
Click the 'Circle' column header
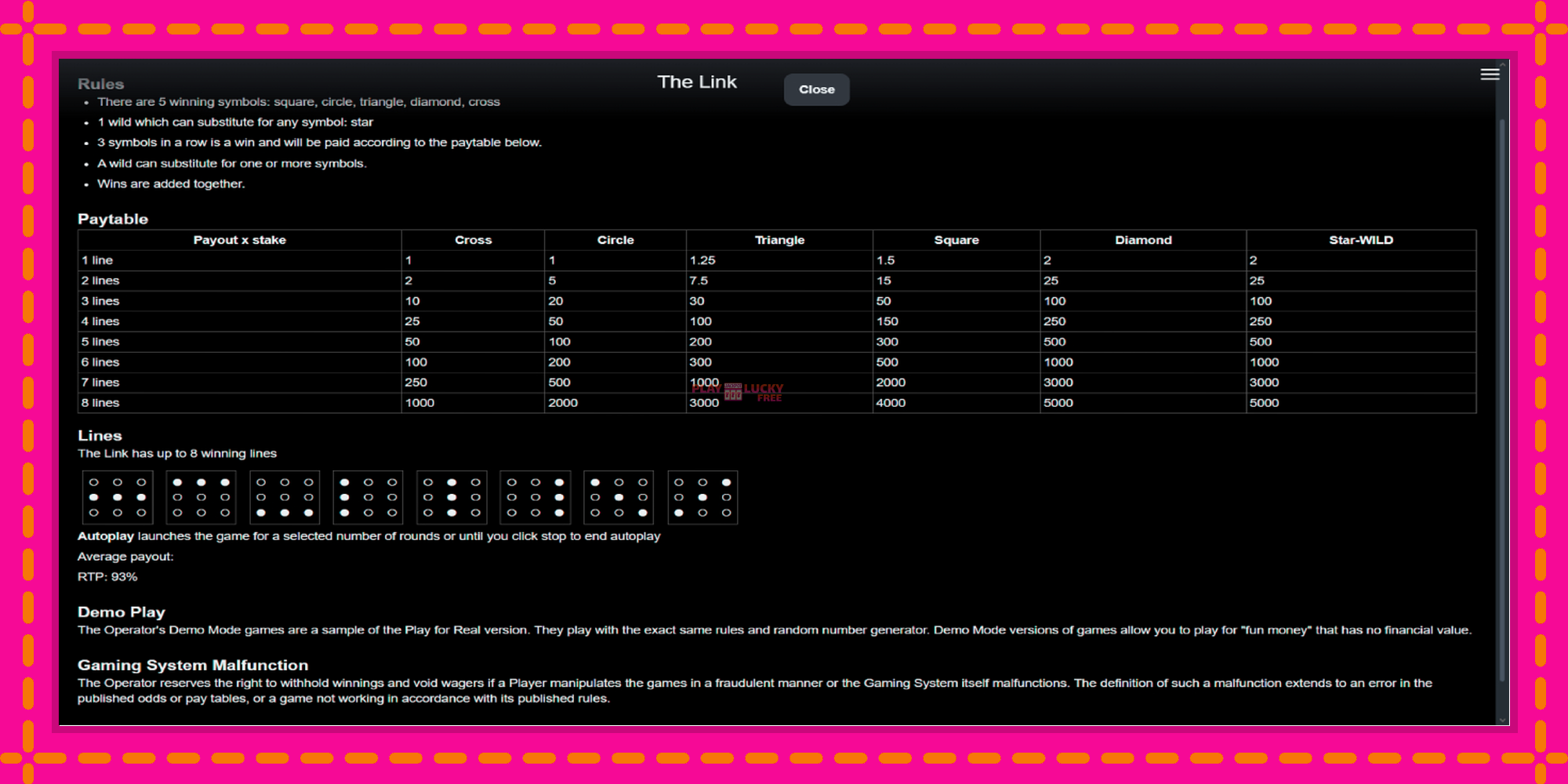coord(615,240)
